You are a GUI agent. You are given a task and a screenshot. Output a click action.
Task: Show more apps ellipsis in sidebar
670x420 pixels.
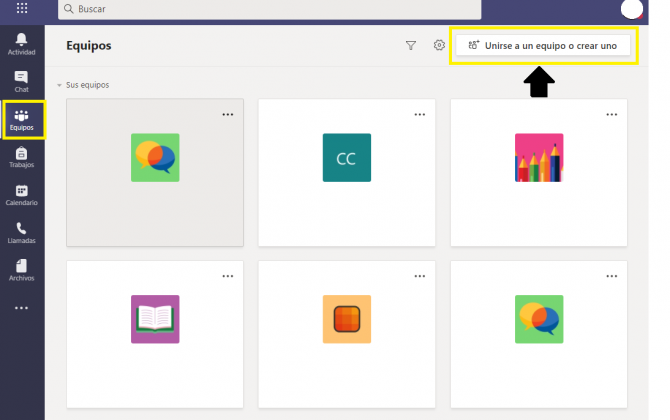(21, 308)
